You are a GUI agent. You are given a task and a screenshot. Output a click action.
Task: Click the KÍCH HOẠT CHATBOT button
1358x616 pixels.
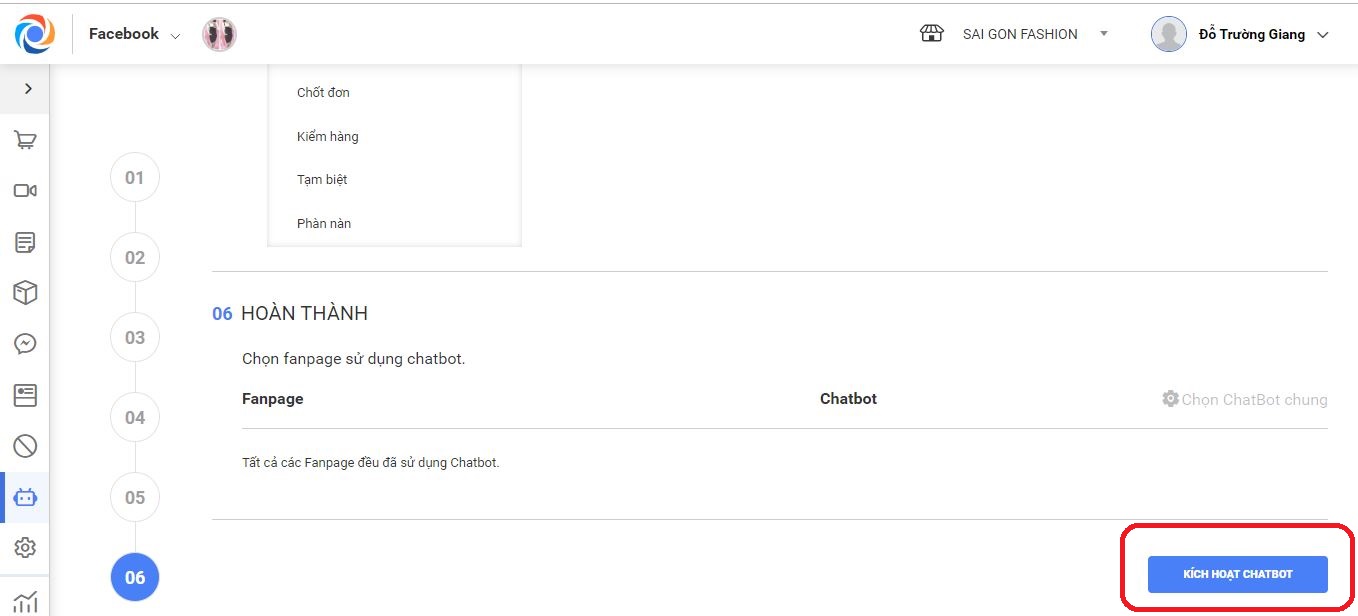coord(1238,574)
